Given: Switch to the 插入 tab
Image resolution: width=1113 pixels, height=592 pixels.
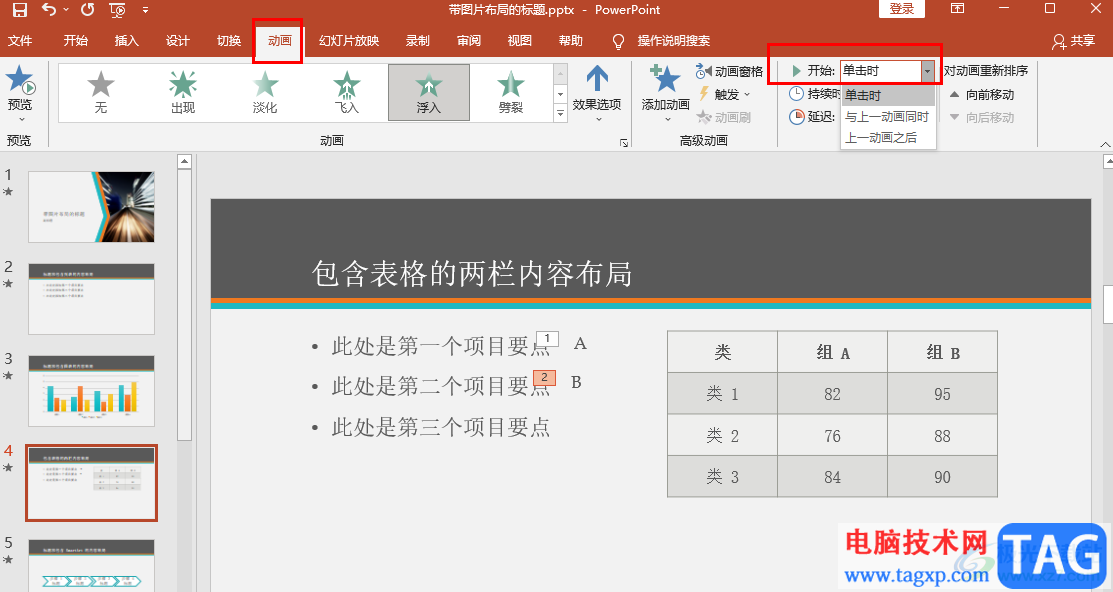Looking at the screenshot, I should tap(126, 40).
